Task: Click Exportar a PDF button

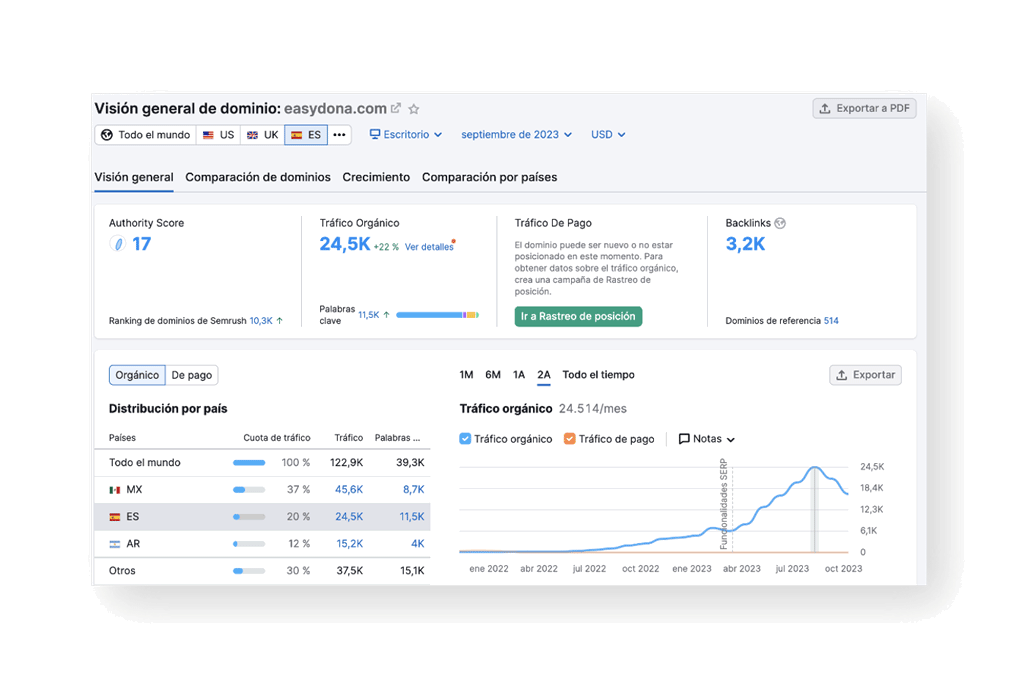Action: [865, 108]
